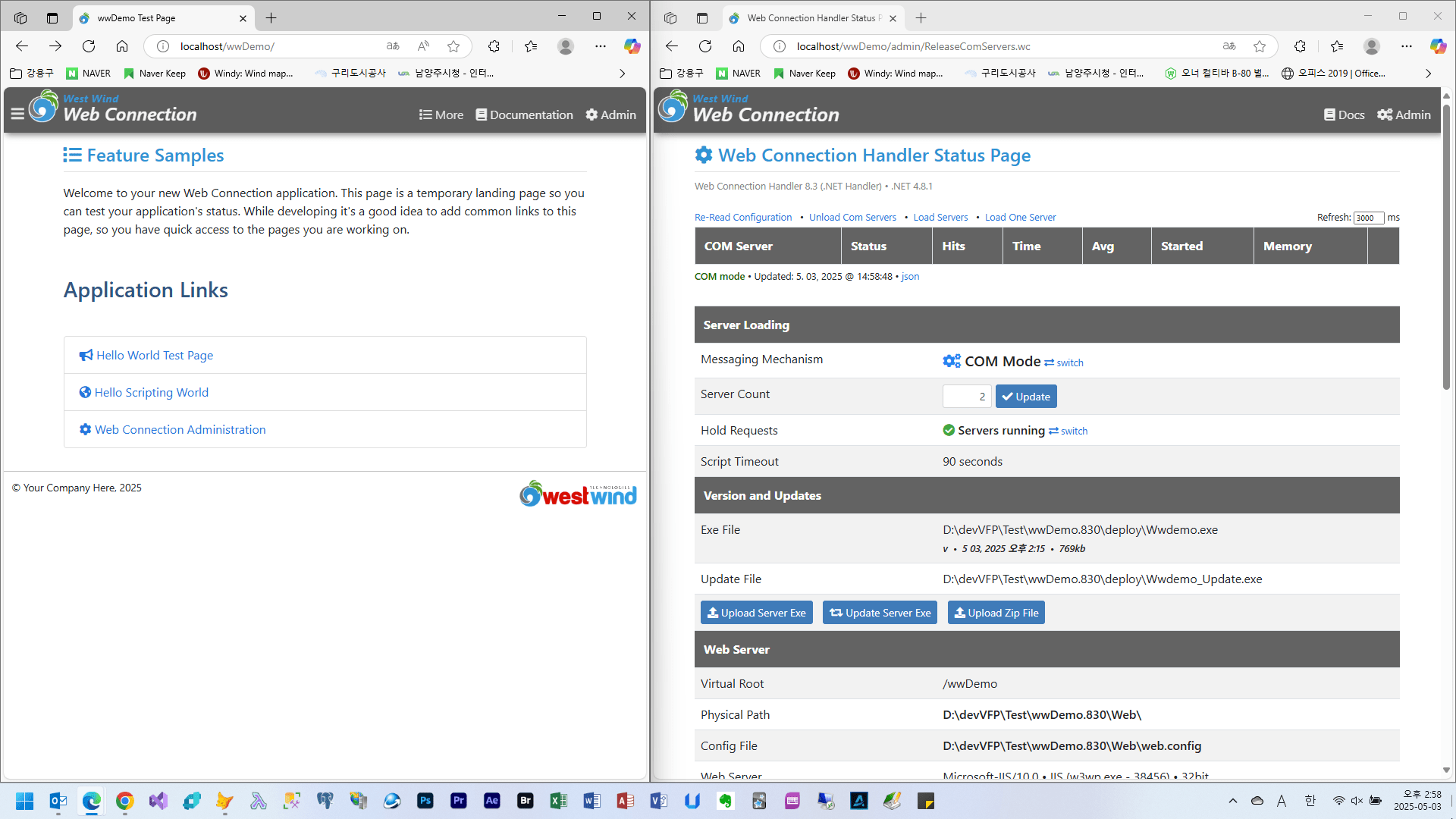Expand more bookmarks chevron in right browser
The image size is (1456, 819).
tap(1429, 74)
